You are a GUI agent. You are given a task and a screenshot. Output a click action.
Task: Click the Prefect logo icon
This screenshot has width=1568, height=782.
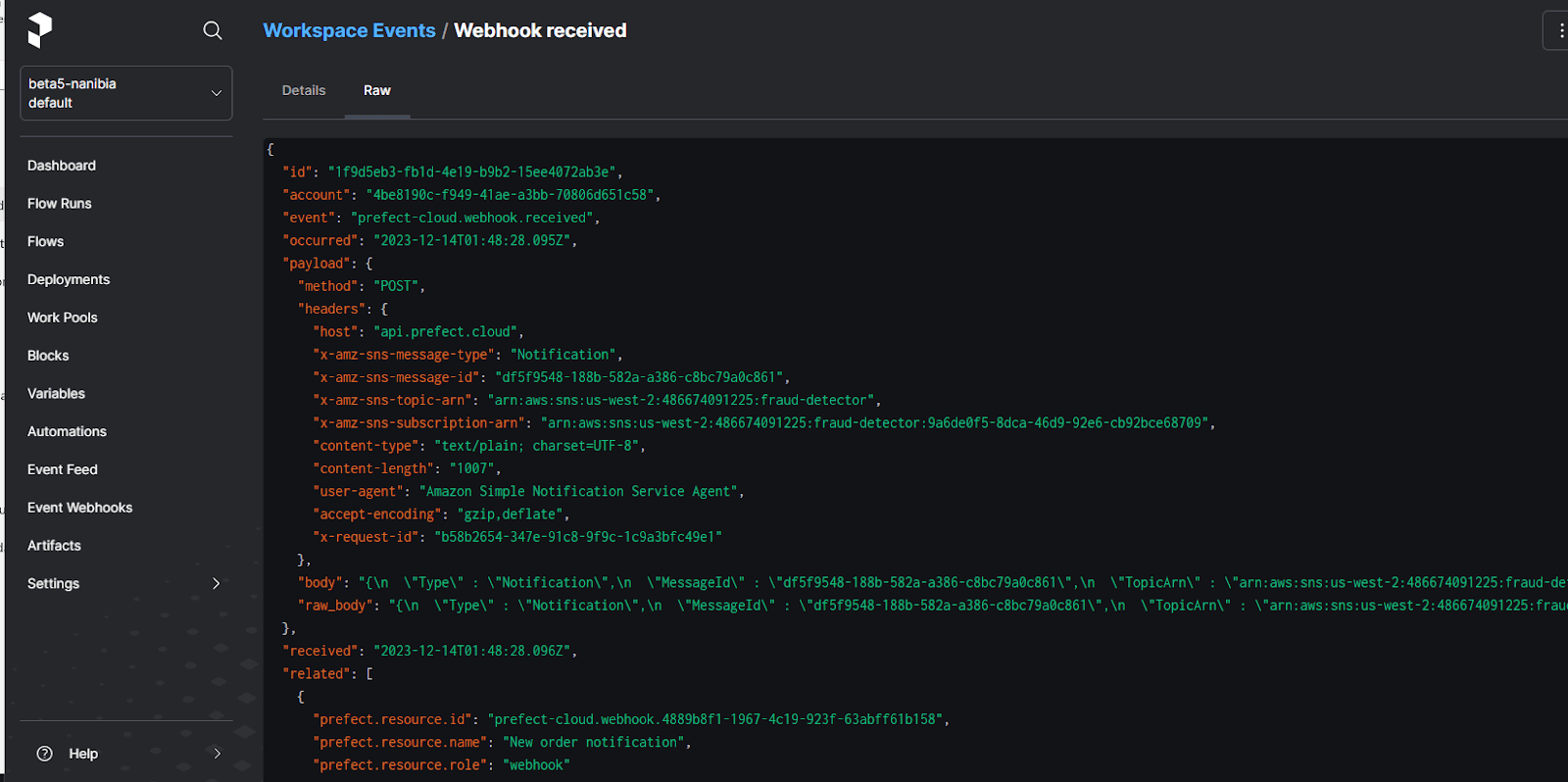pyautogui.click(x=39, y=30)
